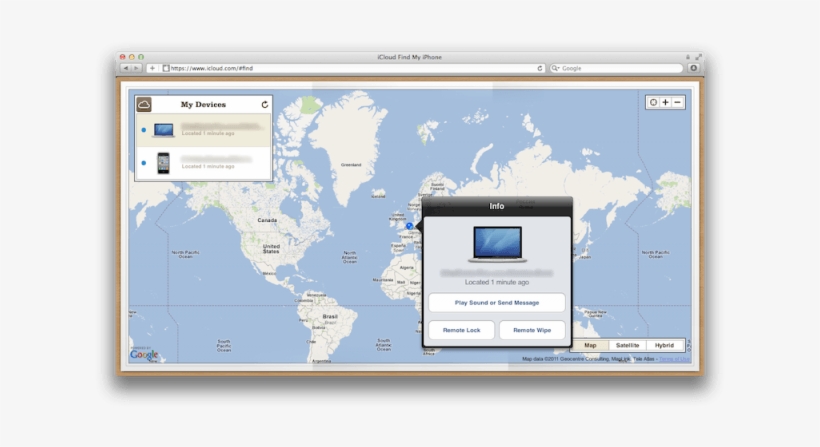Refresh the My Devices list
Screen dimensions: 820x447
(x=265, y=105)
